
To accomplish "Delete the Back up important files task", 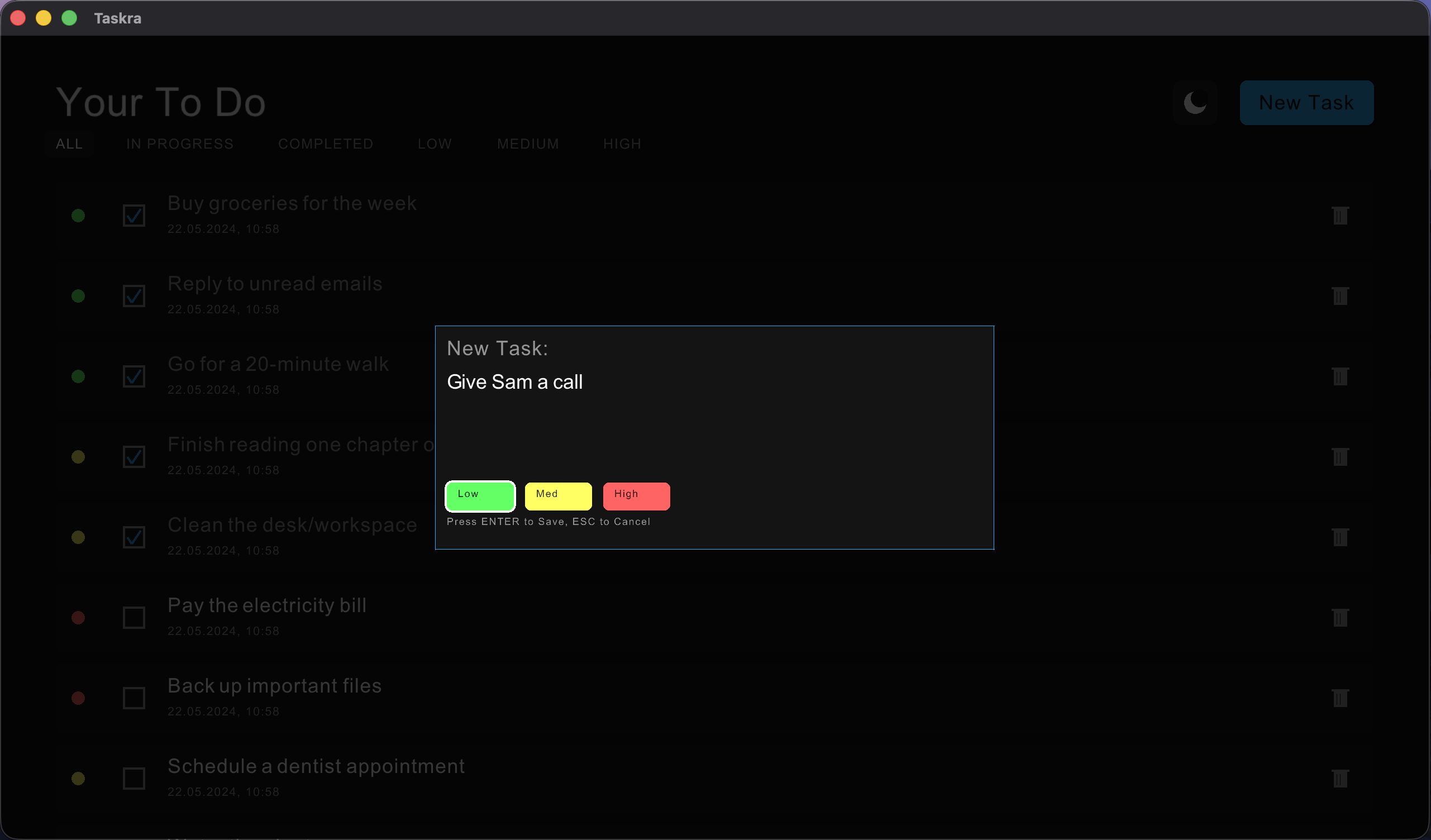I will (x=1340, y=698).
